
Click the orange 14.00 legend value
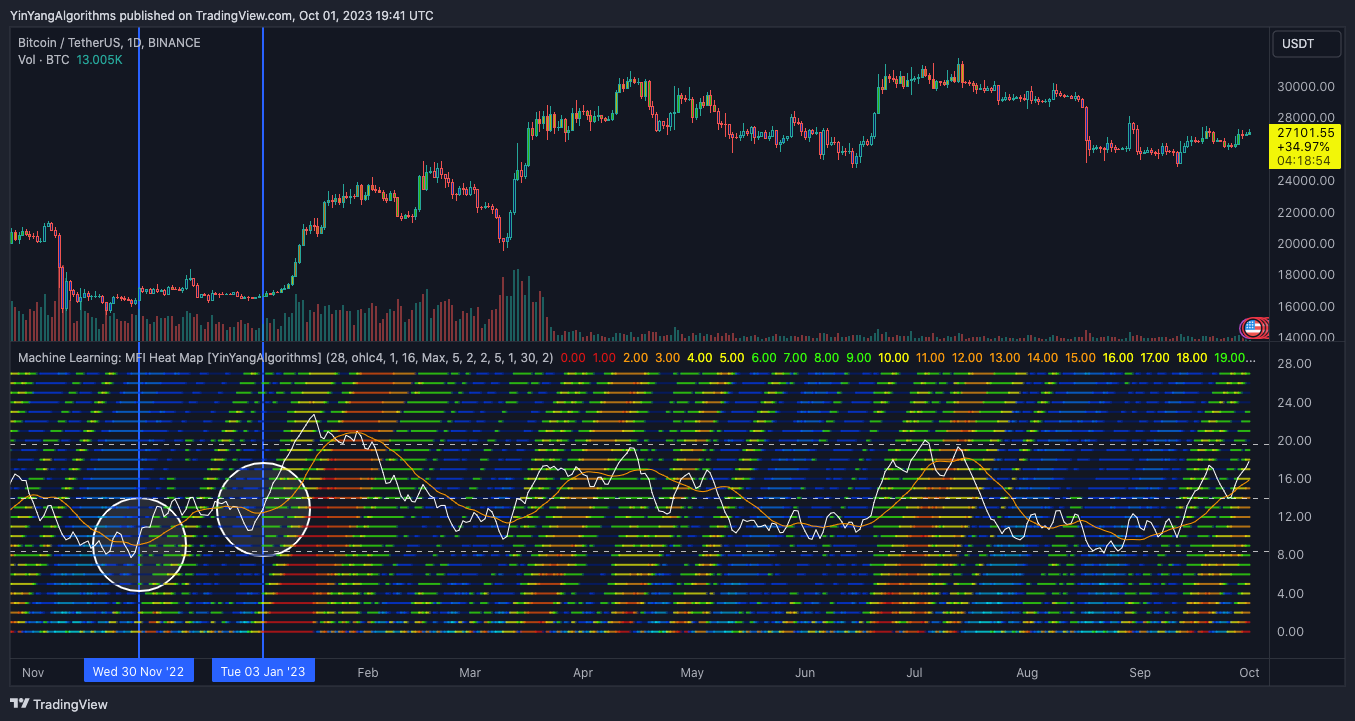coord(1042,357)
